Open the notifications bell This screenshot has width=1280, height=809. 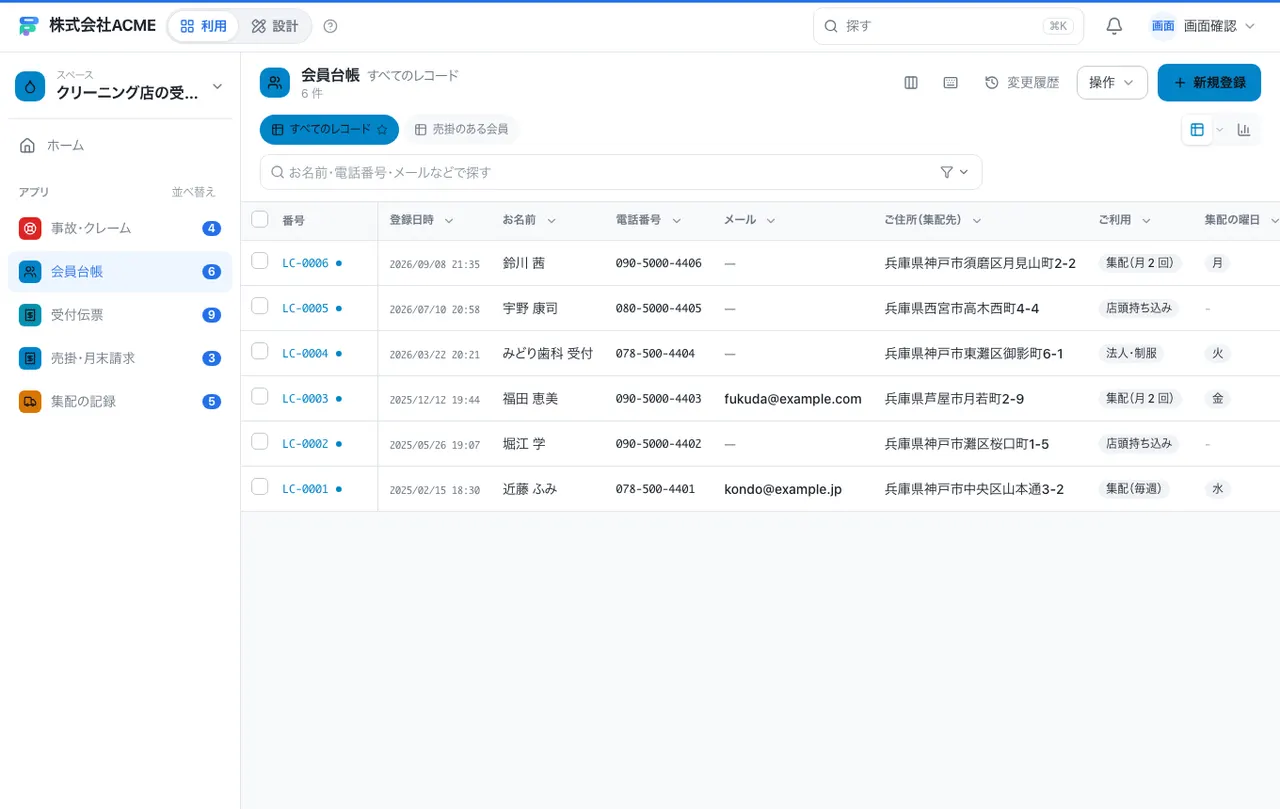click(x=1114, y=26)
